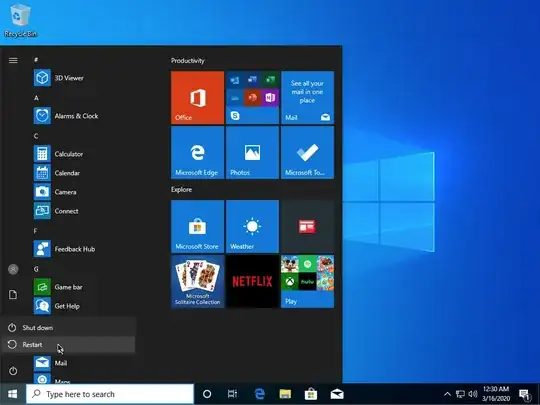Open the Play games folder tile
540x405 pixels.
307,281
